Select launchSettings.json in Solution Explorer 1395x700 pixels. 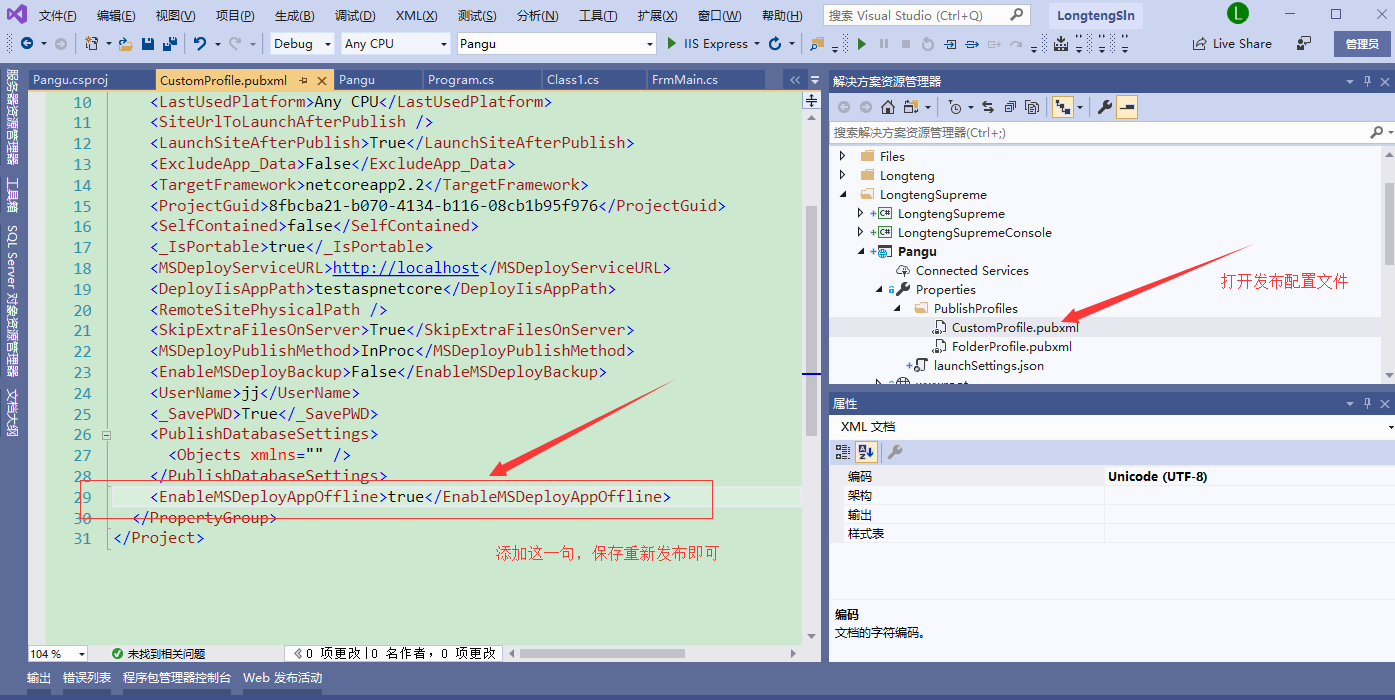988,366
